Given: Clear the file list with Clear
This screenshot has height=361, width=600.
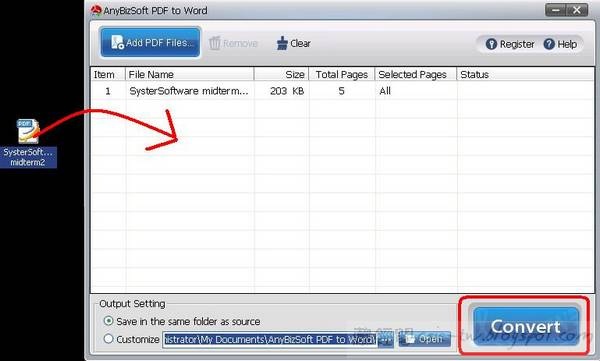Looking at the screenshot, I should (x=293, y=43).
